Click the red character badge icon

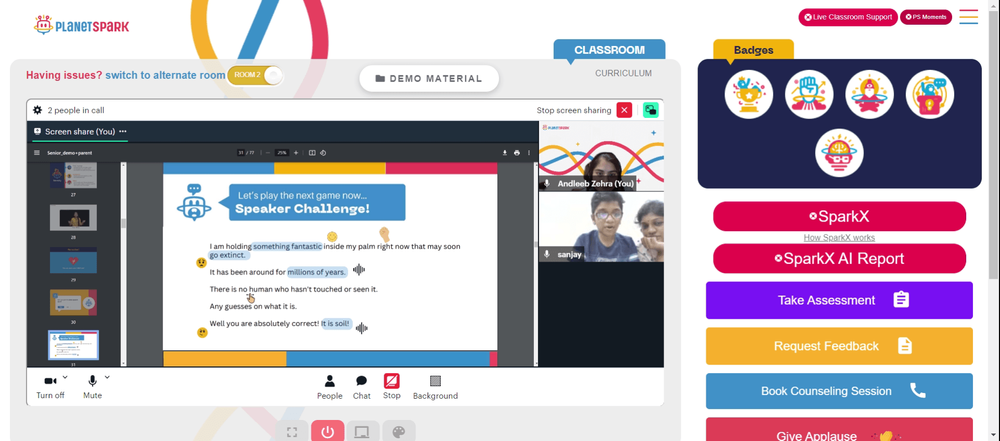tap(869, 94)
